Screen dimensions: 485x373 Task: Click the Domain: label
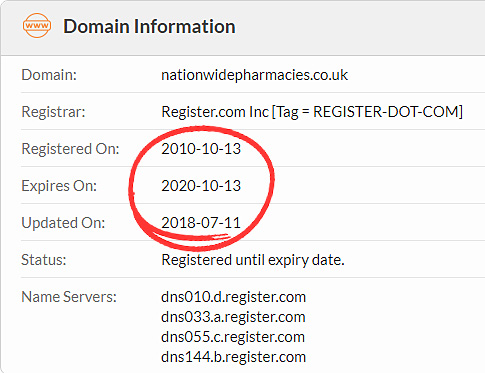[49, 75]
